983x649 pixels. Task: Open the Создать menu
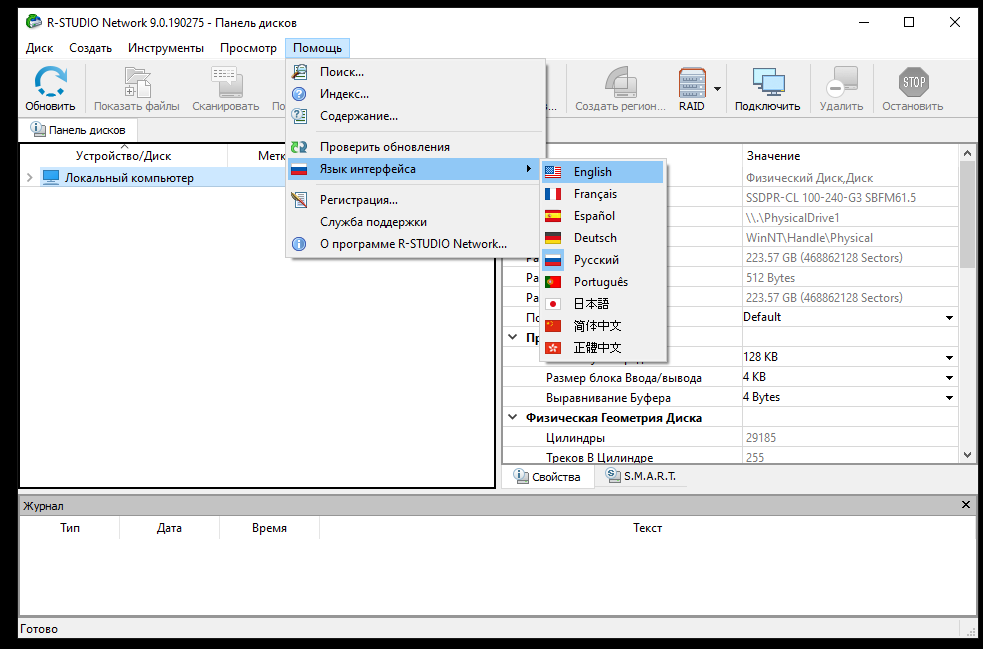click(x=90, y=48)
